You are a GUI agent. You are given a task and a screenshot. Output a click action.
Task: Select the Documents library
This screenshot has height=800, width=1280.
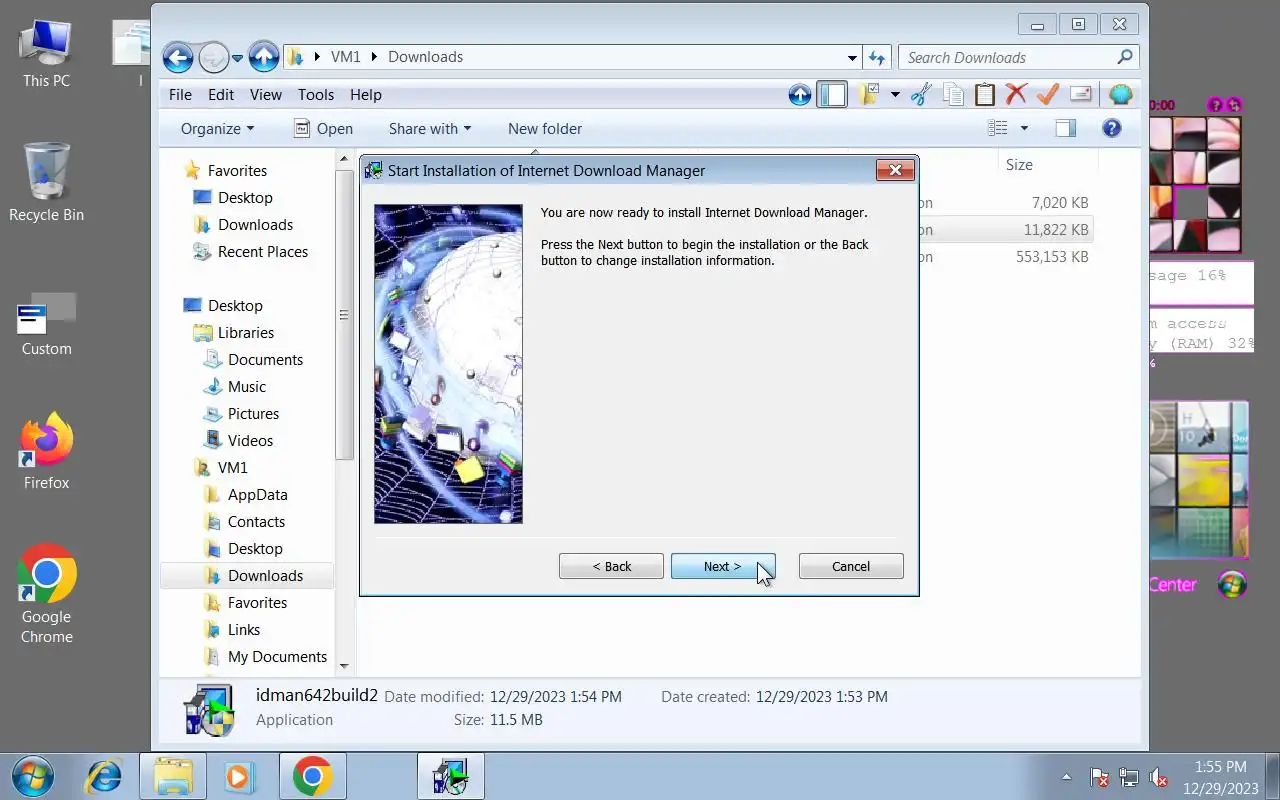pos(265,359)
